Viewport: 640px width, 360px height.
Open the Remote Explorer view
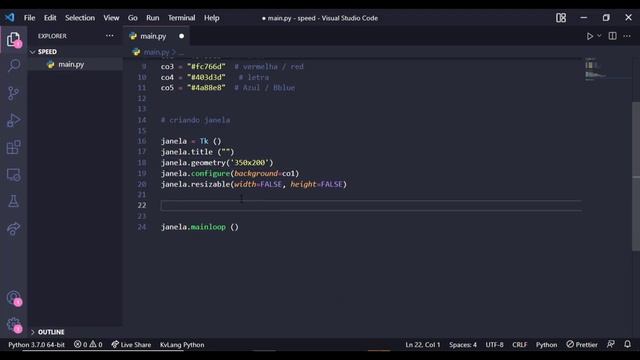click(13, 175)
